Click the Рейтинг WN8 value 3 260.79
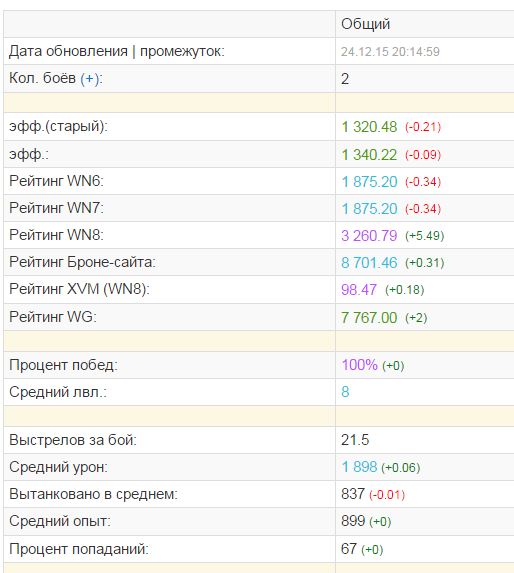Viewport: 514px width, 573px height. (369, 236)
